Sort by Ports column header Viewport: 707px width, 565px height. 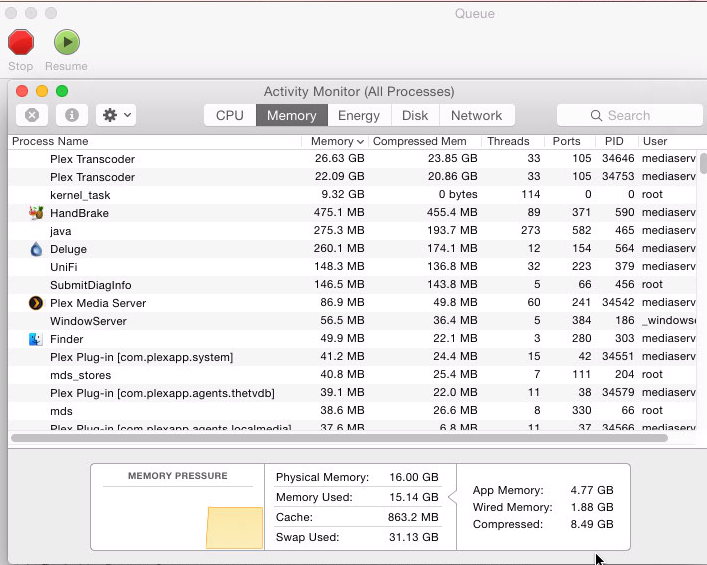click(x=569, y=141)
